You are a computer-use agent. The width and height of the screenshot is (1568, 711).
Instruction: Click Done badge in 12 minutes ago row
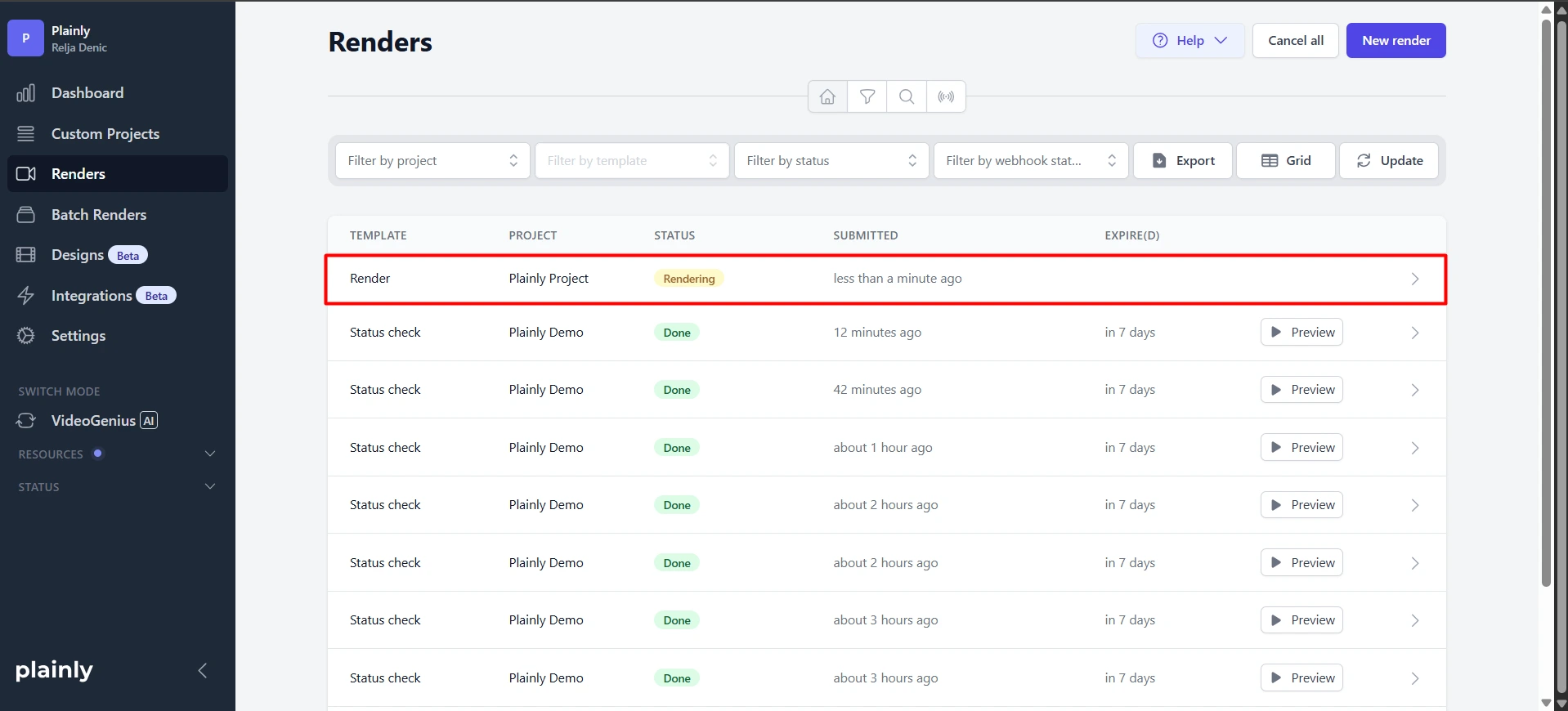(677, 333)
